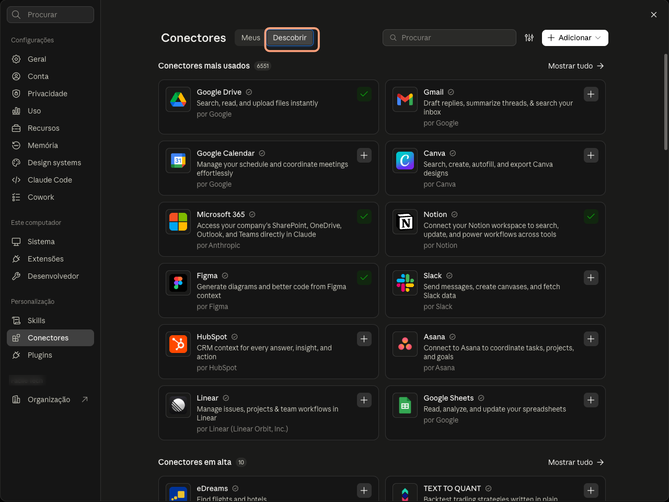Toggle the Microsoft 365 connected checkmark

(364, 217)
